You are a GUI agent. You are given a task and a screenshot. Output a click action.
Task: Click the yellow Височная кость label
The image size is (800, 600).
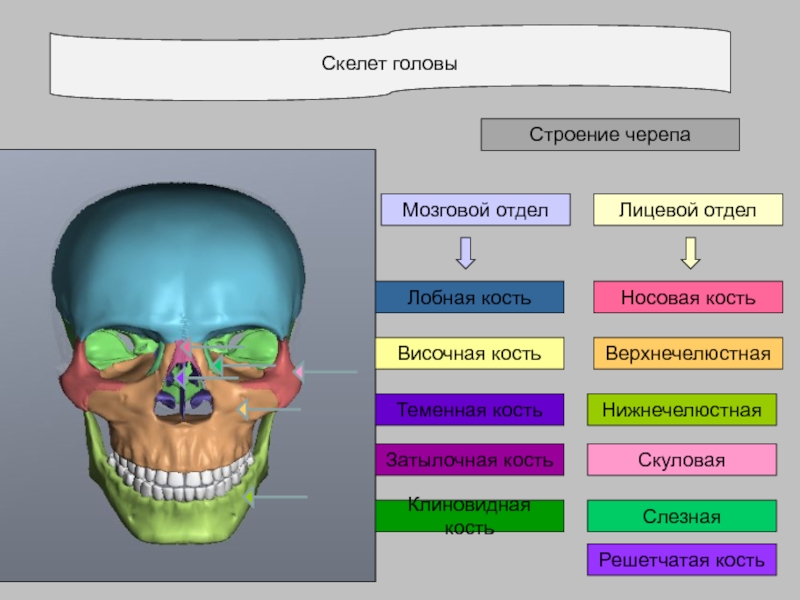coord(469,353)
